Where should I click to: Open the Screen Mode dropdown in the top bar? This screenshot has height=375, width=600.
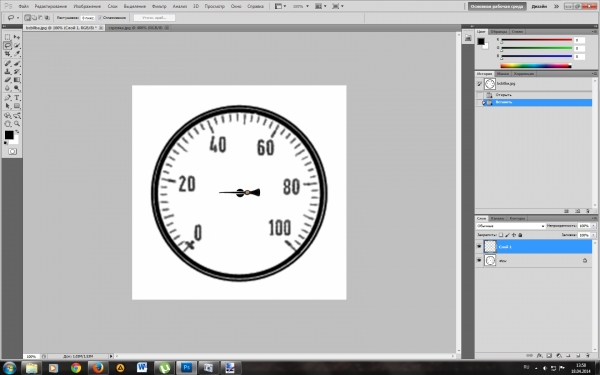coord(338,6)
